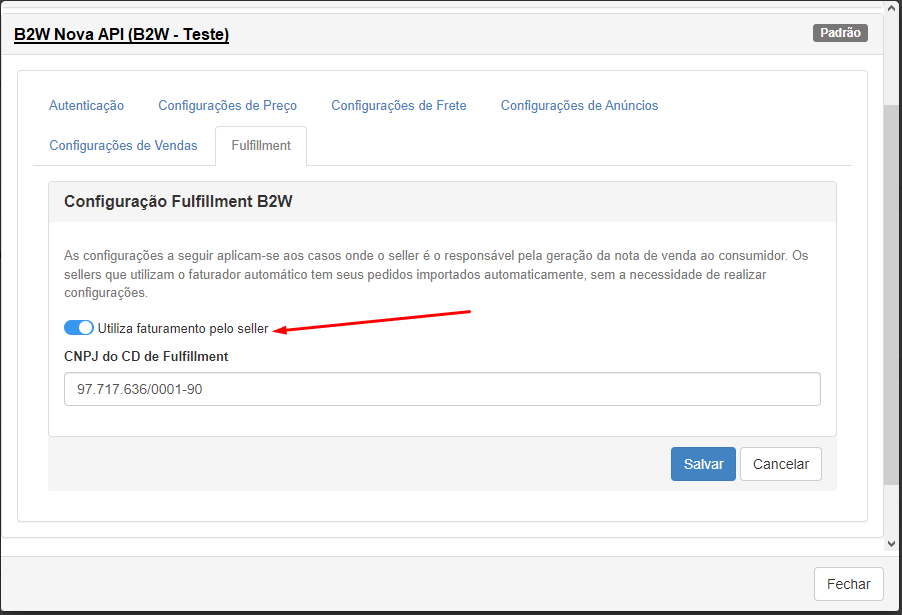Click B2W Nova API (B2W - Teste) title link

click(121, 35)
